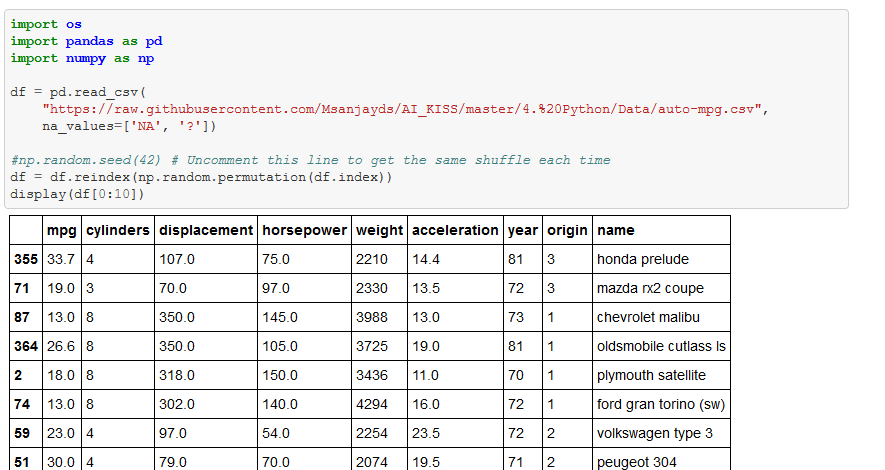Click weight value 3725
885x470 pixels.
(379, 346)
